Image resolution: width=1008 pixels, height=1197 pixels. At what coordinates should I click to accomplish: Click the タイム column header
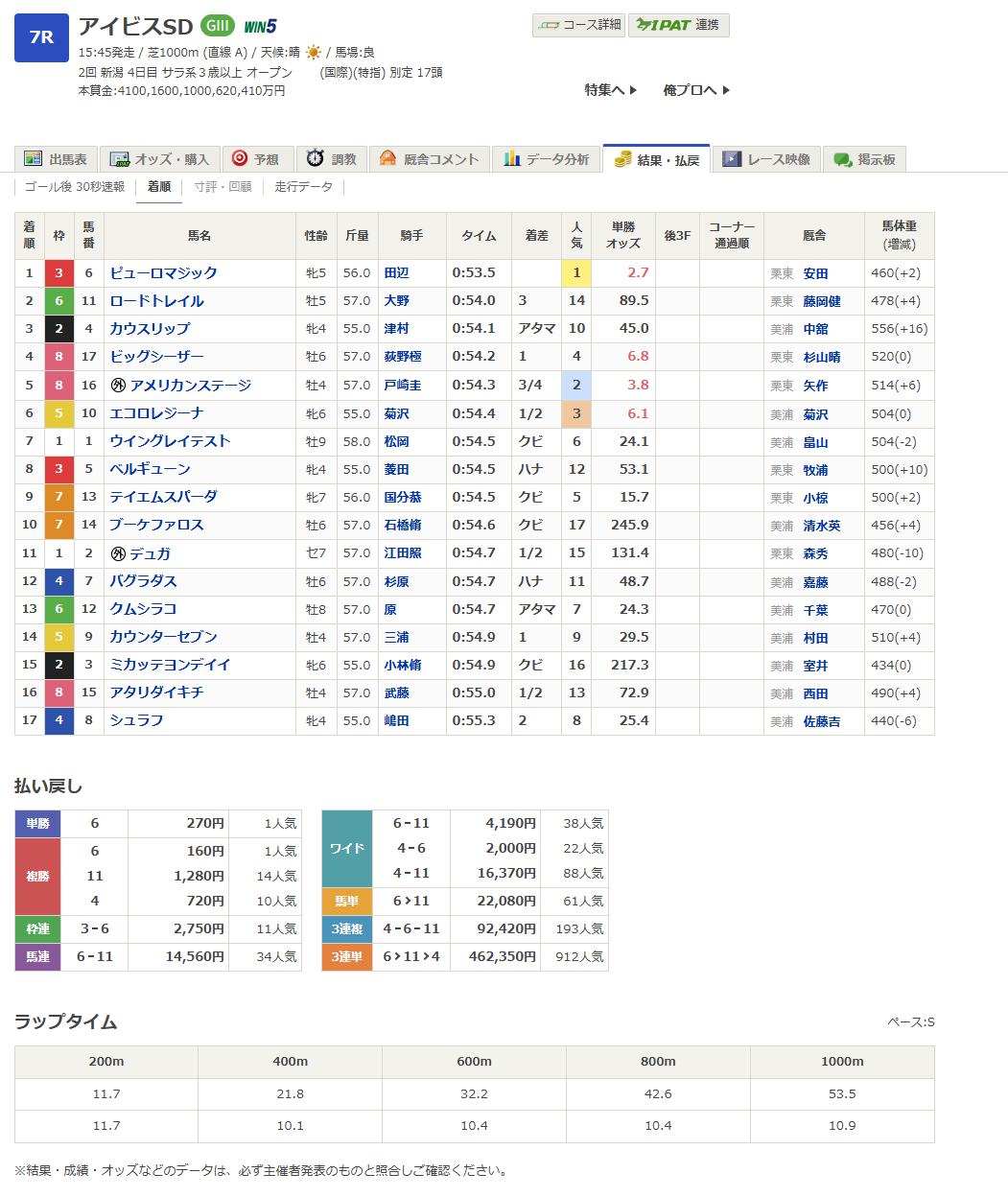479,236
